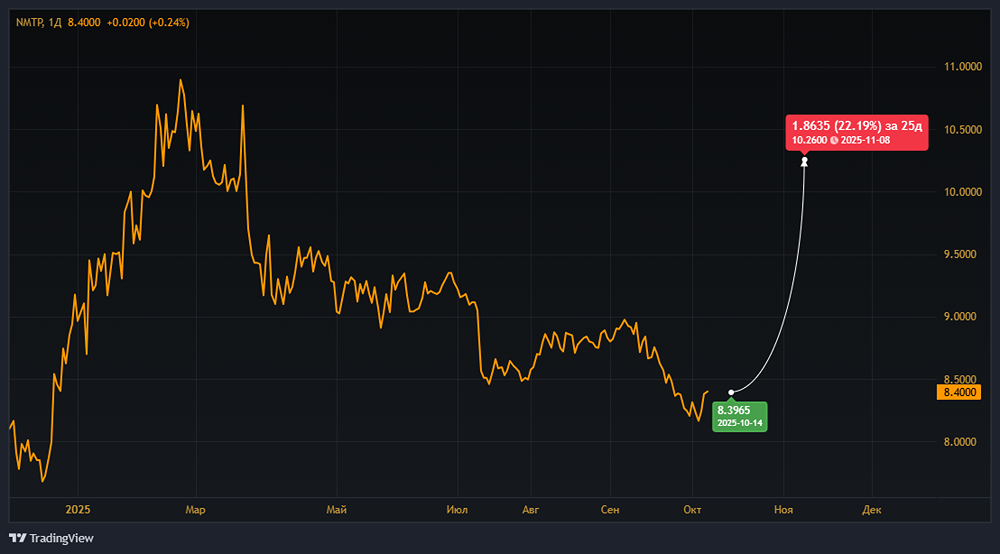Click the Дек time axis label
1000x554 pixels.
click(871, 509)
